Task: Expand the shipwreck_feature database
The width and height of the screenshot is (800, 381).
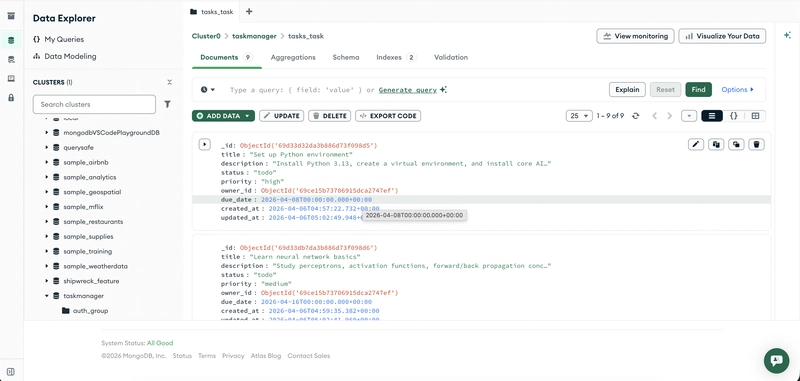Action: pyautogui.click(x=47, y=281)
